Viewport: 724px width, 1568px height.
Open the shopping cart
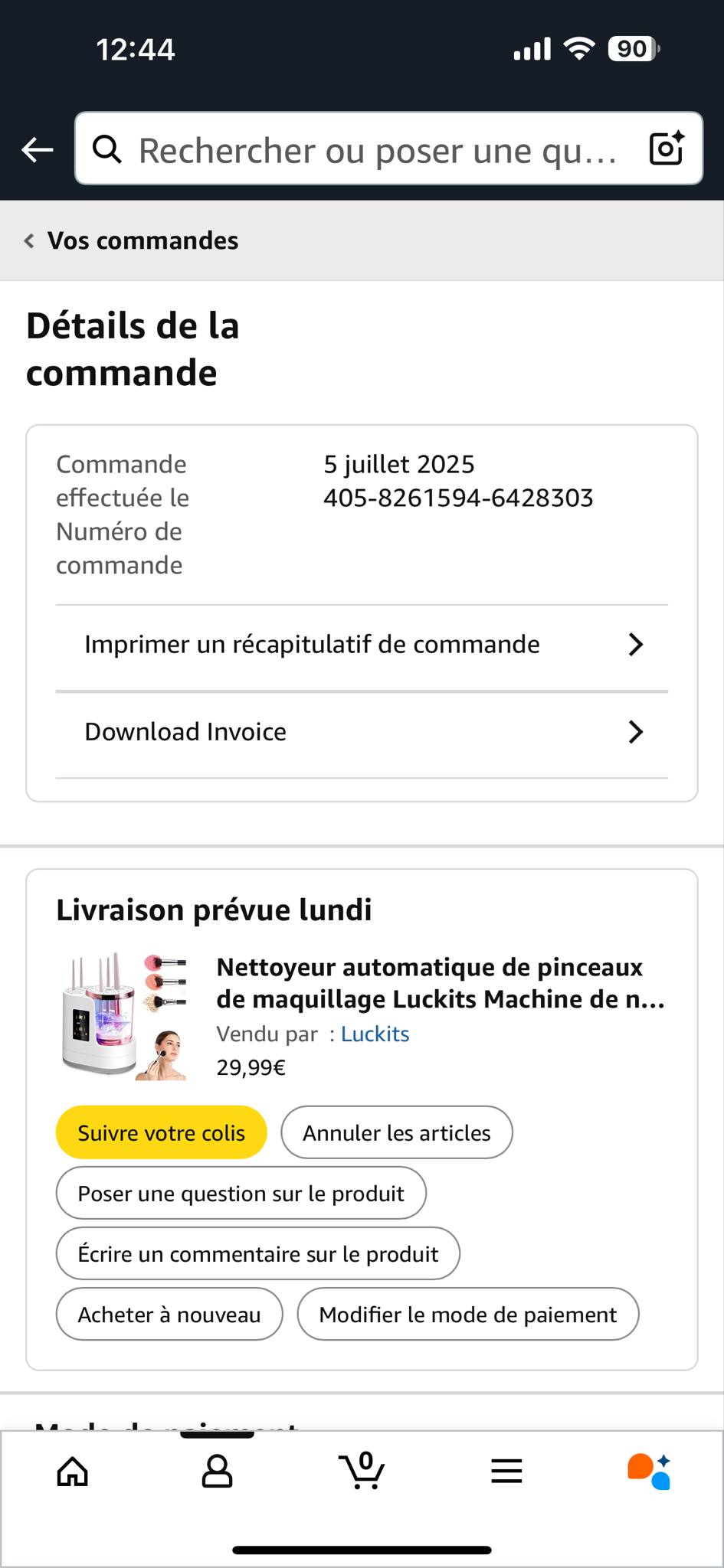click(x=362, y=1471)
